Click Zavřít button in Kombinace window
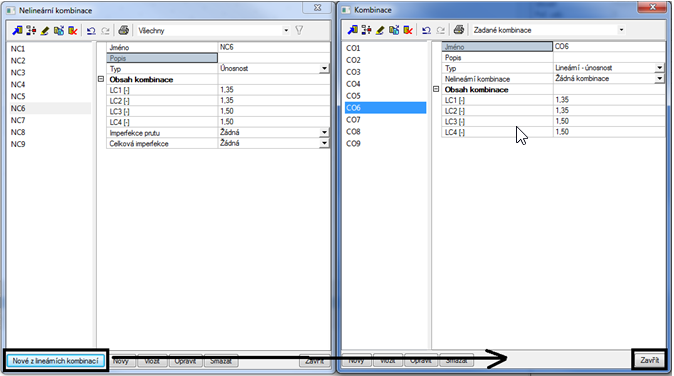 tap(649, 360)
